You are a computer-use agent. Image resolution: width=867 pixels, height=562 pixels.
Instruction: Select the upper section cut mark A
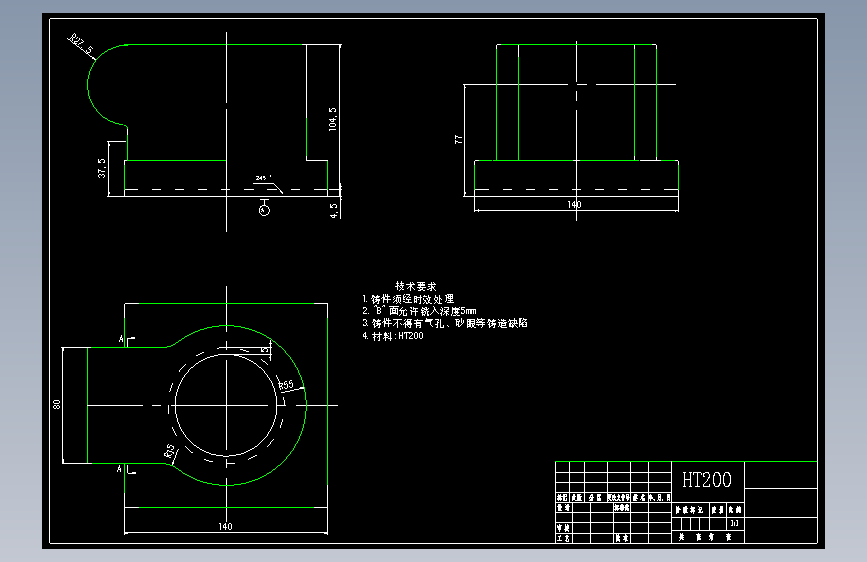coord(121,339)
